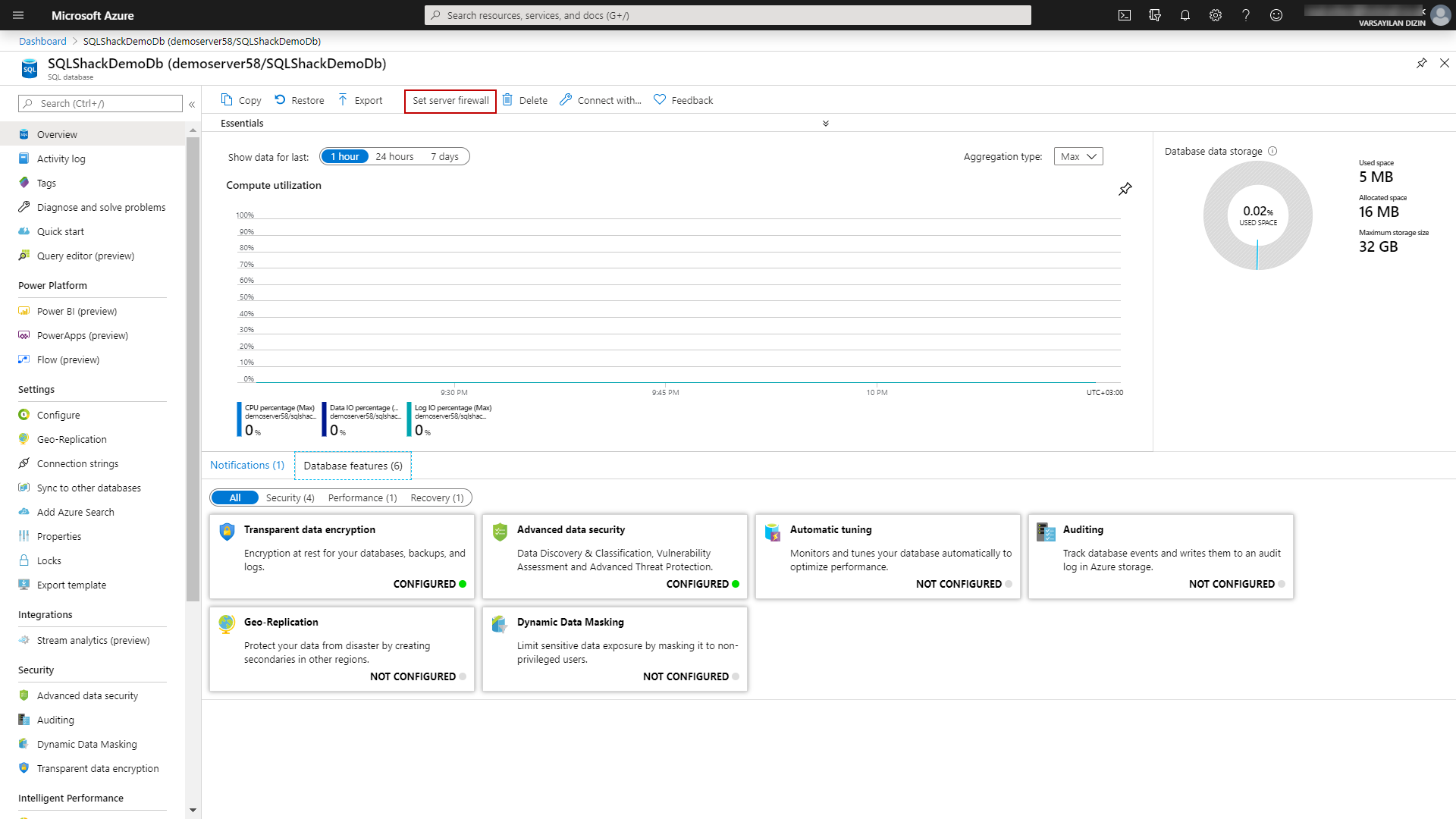Click the Copy database toolbar icon
Viewport: 1456px width, 819px height.
point(227,100)
